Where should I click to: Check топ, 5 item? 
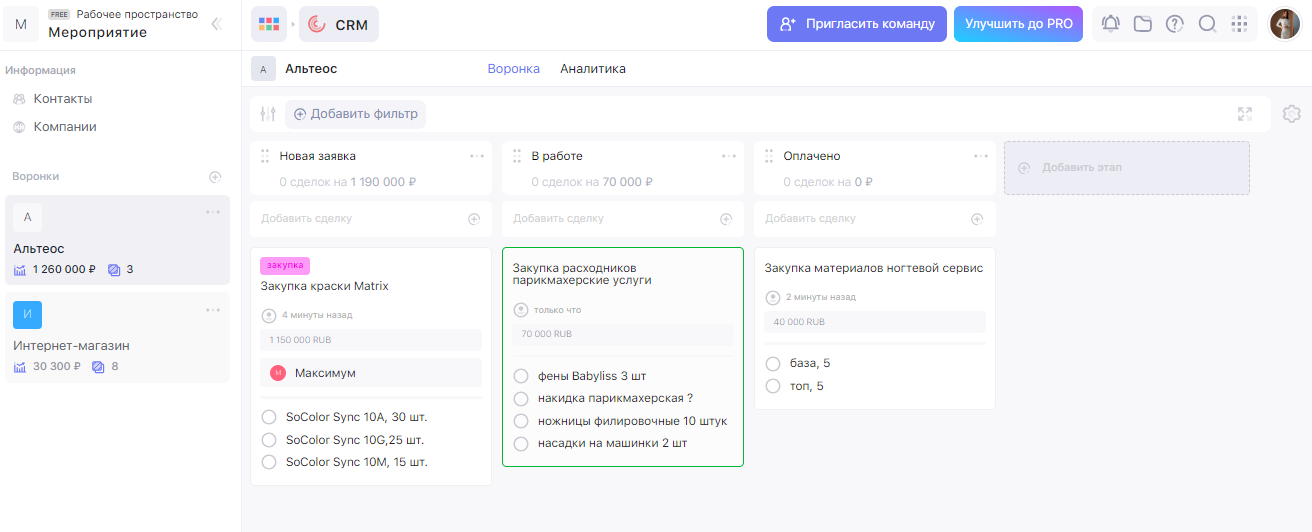[773, 386]
